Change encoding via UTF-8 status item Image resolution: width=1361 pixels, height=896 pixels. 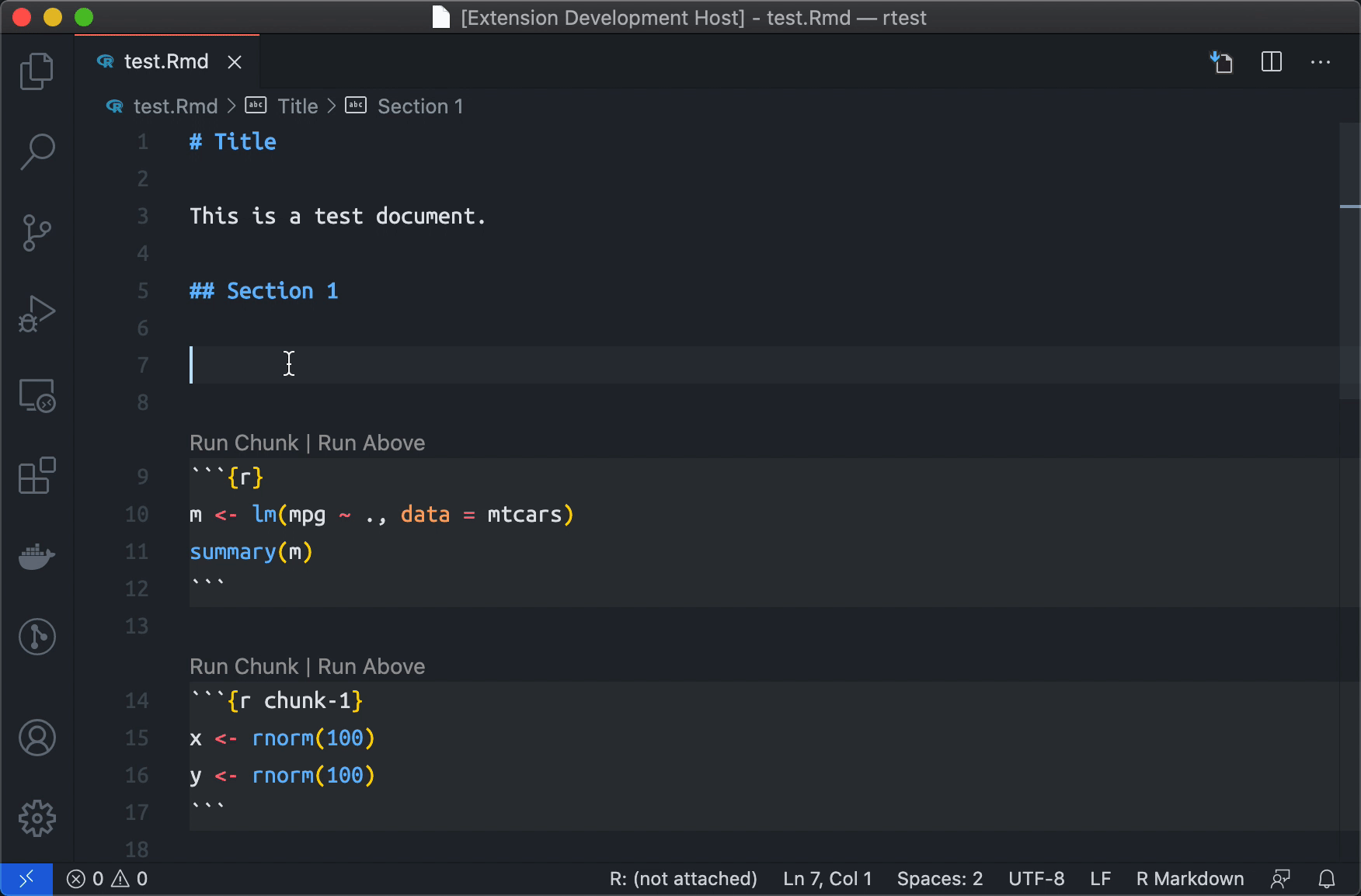tap(1036, 879)
